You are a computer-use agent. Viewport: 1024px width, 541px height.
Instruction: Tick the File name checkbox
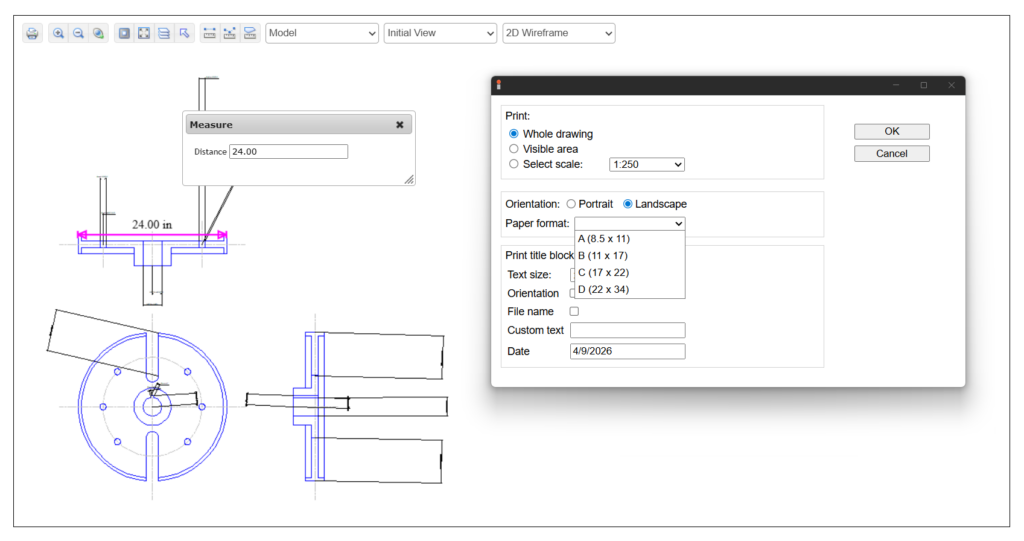tap(574, 312)
